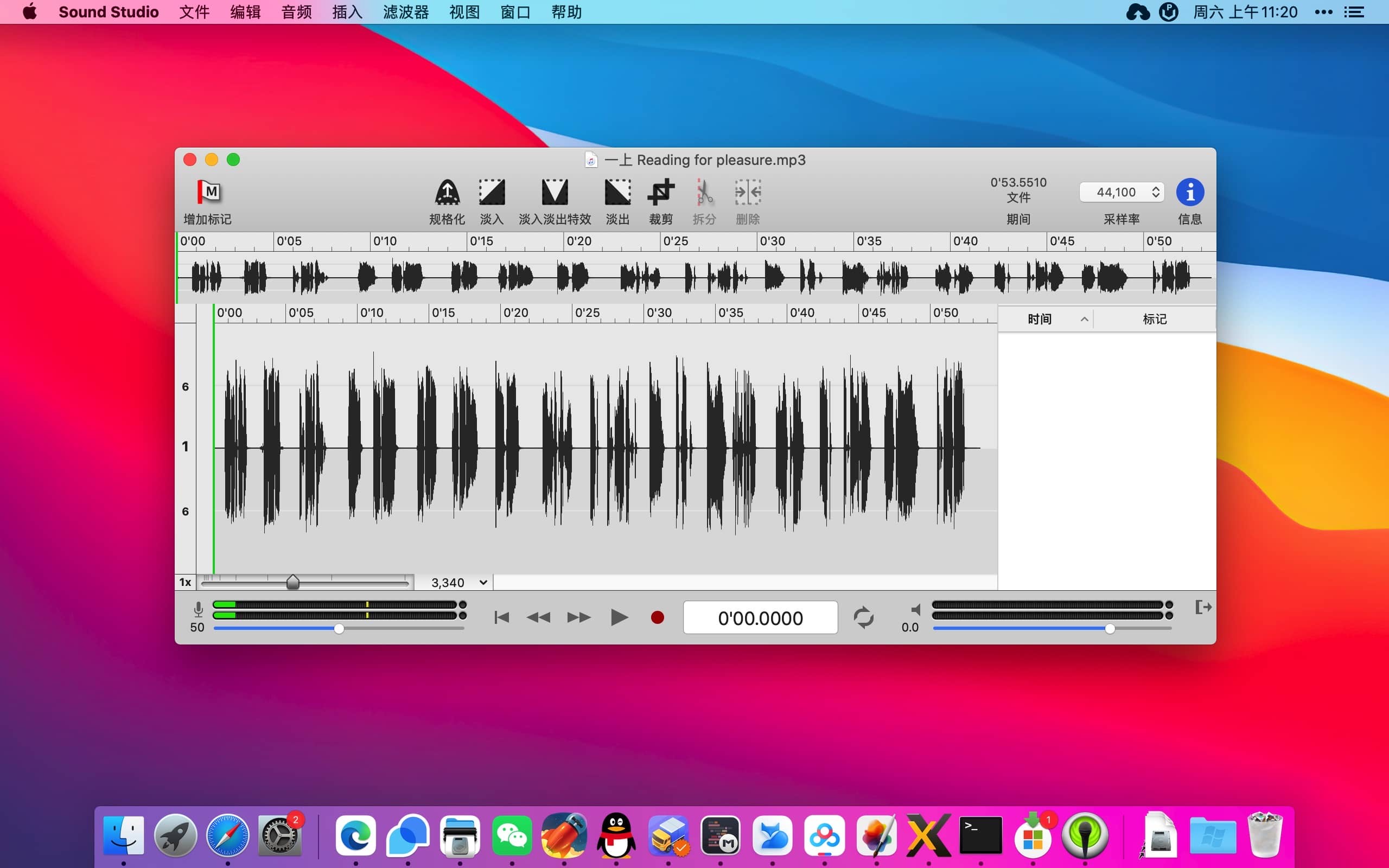
Task: Click the Delete (删除) toolbar icon
Action: click(x=747, y=192)
